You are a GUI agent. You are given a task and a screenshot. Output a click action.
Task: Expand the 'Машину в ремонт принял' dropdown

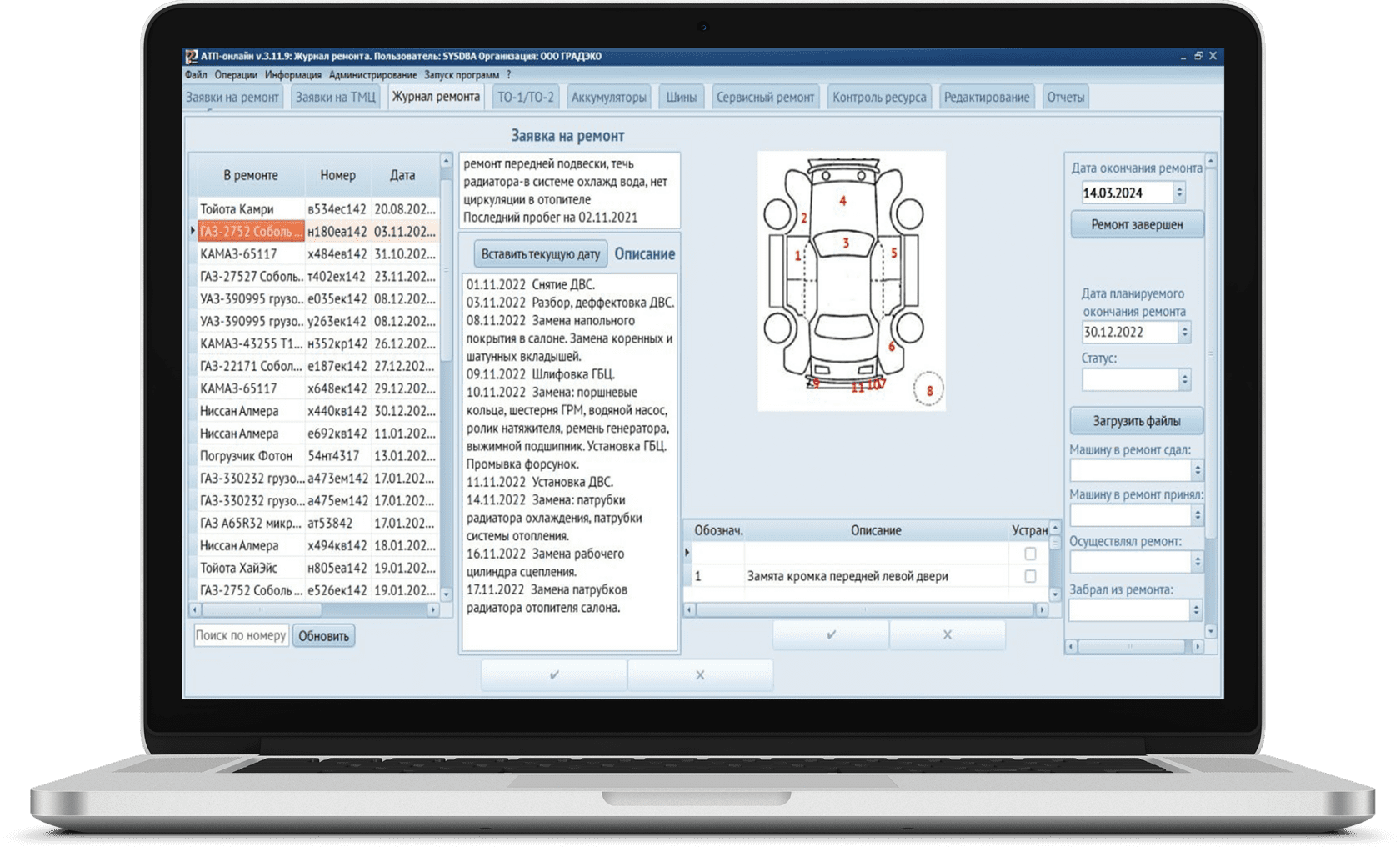point(1197,515)
